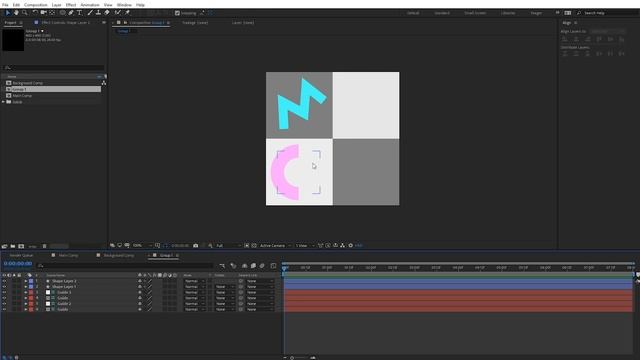Click the Frame Blending enable icon in timeline
640x360 pixels.
tap(253, 266)
